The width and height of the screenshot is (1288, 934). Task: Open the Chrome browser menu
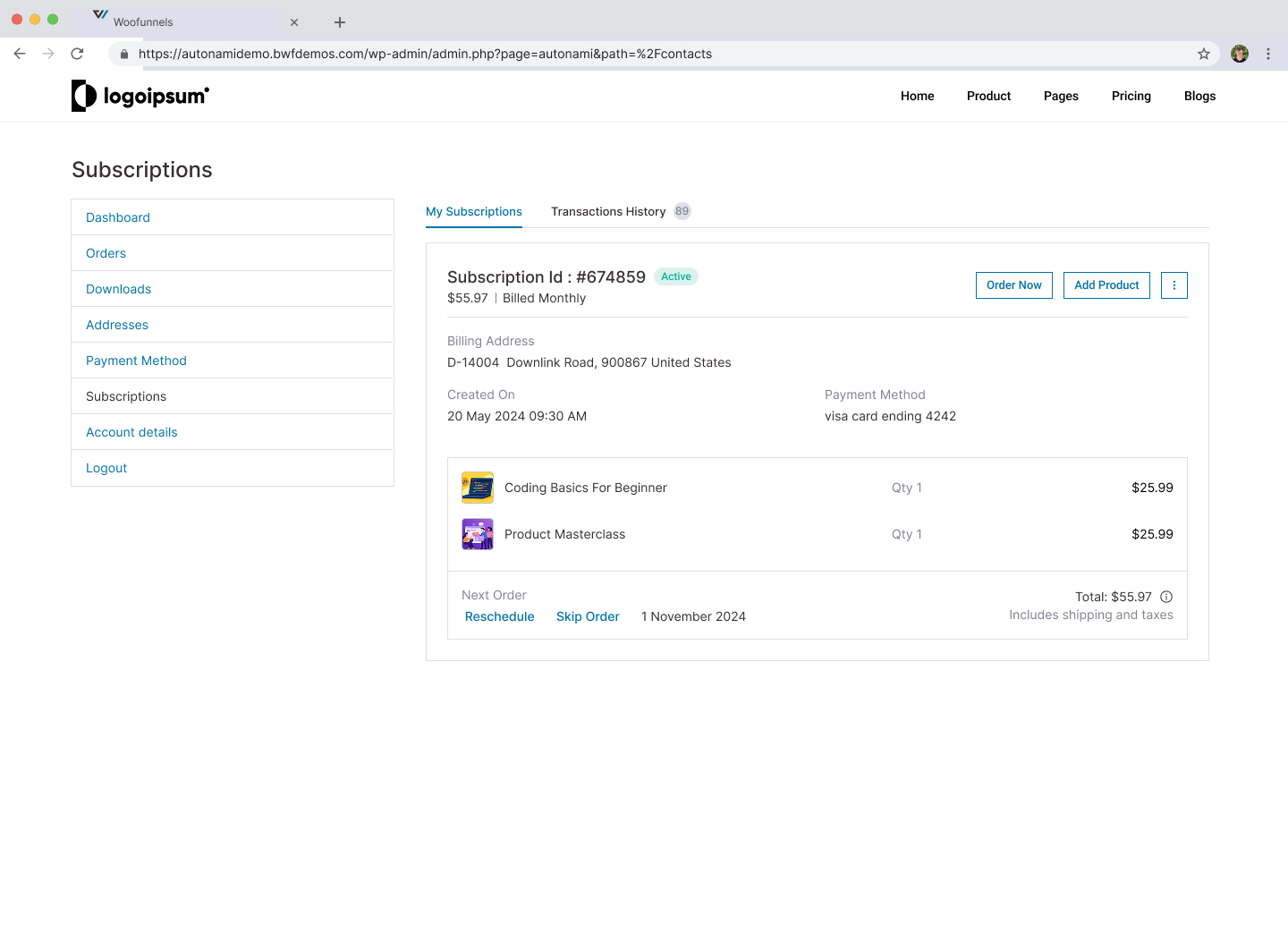coord(1268,54)
